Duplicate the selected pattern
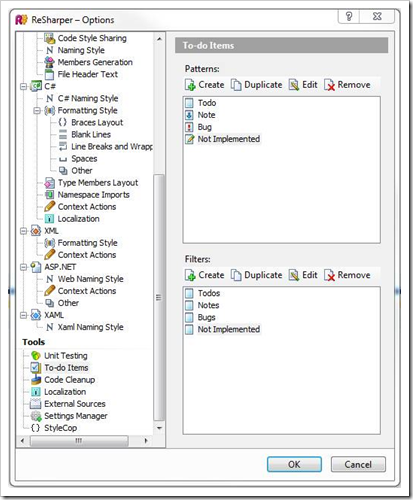 tap(256, 85)
